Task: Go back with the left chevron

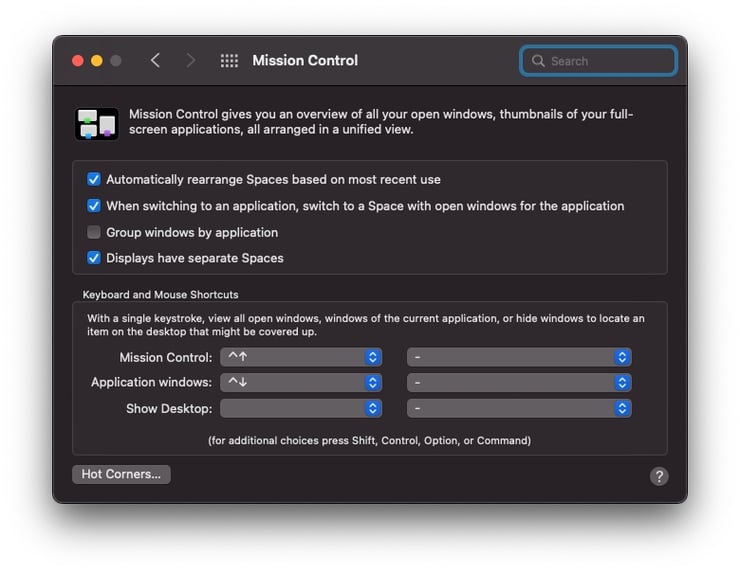Action: (156, 60)
